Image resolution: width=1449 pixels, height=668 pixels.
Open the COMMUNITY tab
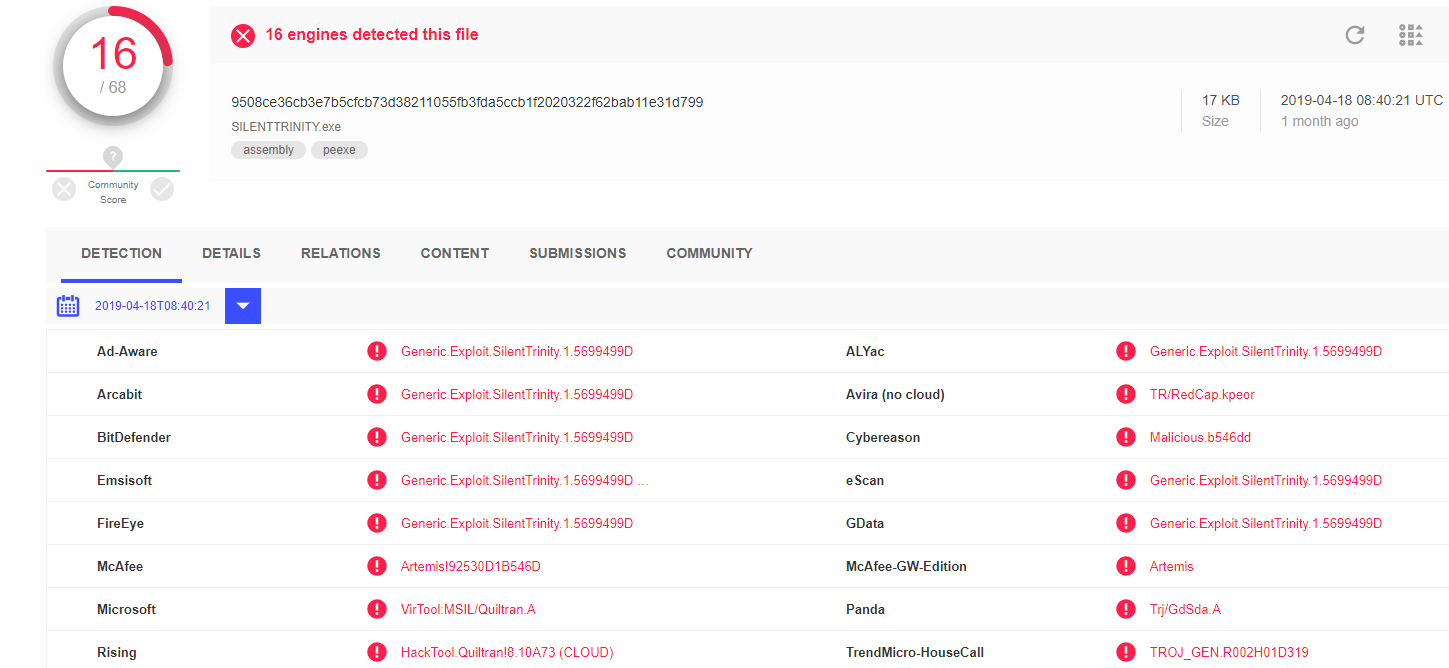709,254
